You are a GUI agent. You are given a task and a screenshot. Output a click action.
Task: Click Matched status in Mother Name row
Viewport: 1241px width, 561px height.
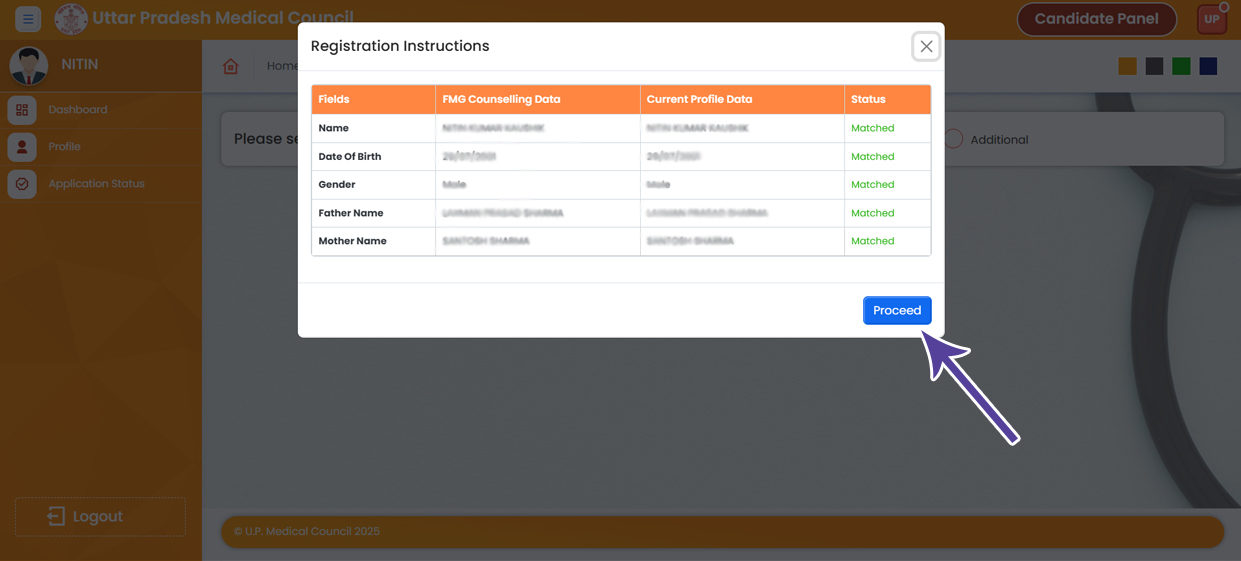tap(872, 241)
